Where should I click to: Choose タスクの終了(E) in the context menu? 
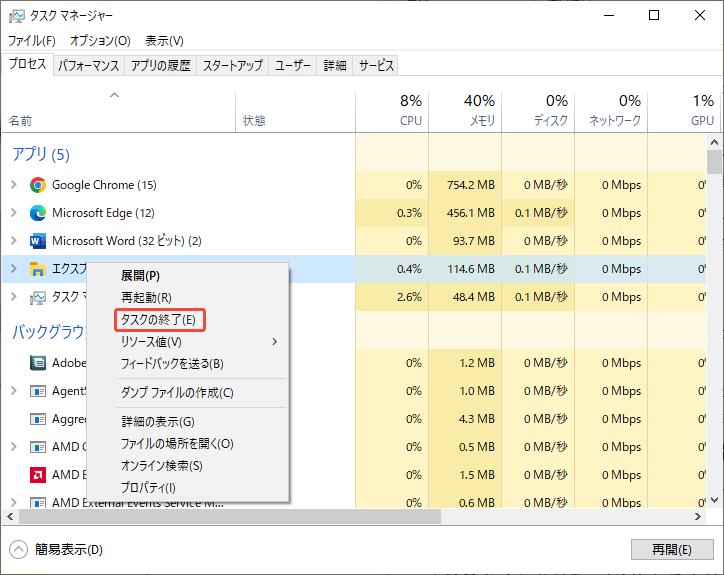[187, 320]
